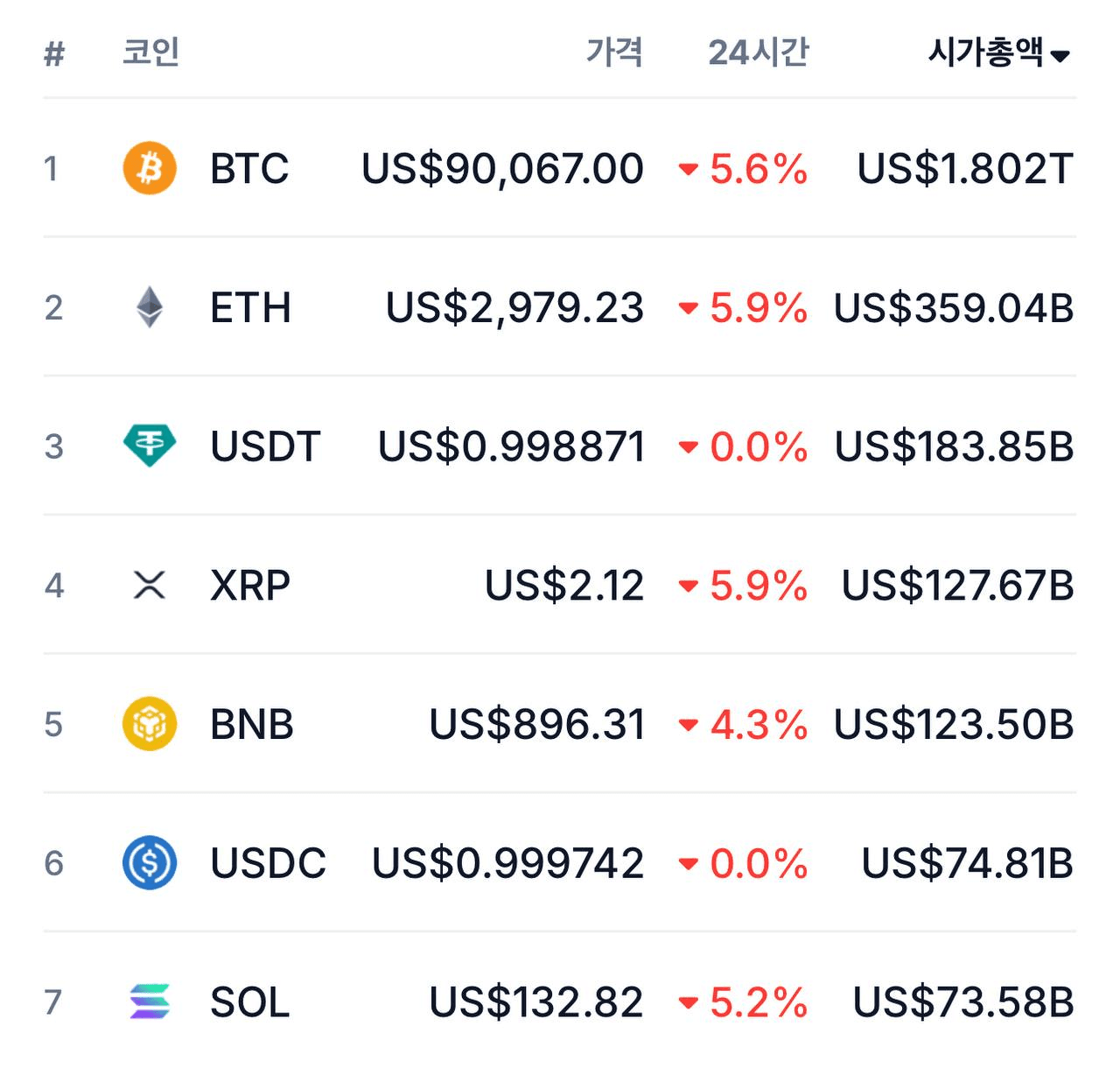Sort the table by 24시간 column

click(758, 53)
